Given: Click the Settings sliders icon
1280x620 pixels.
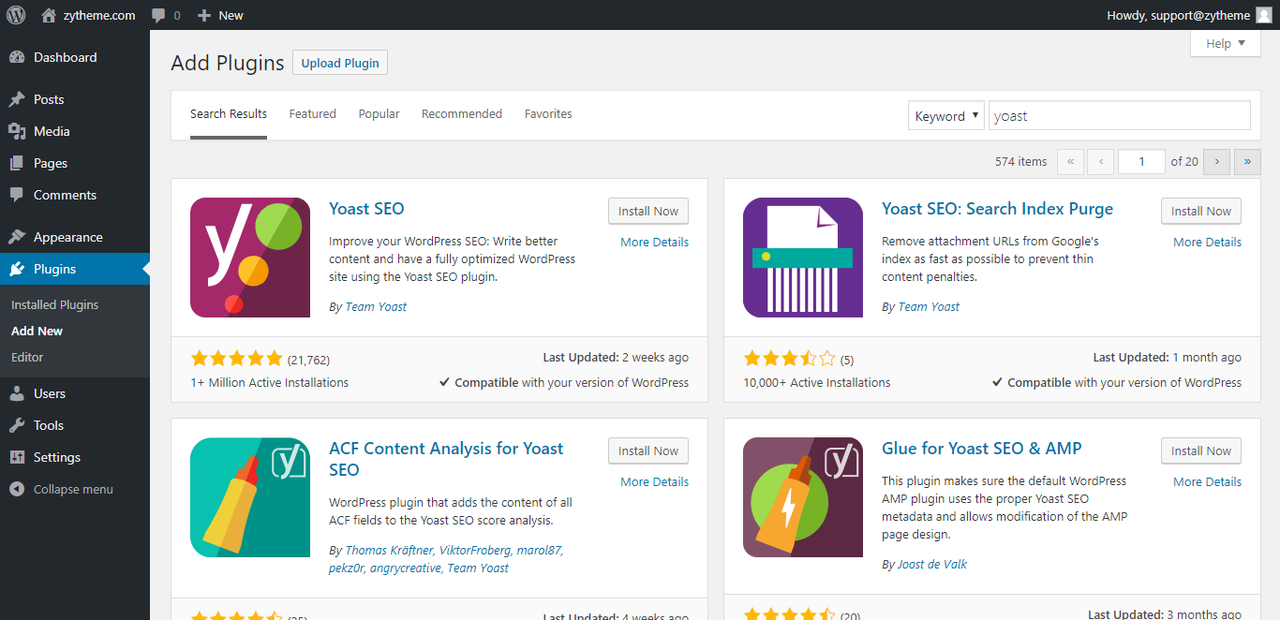Looking at the screenshot, I should tap(16, 457).
